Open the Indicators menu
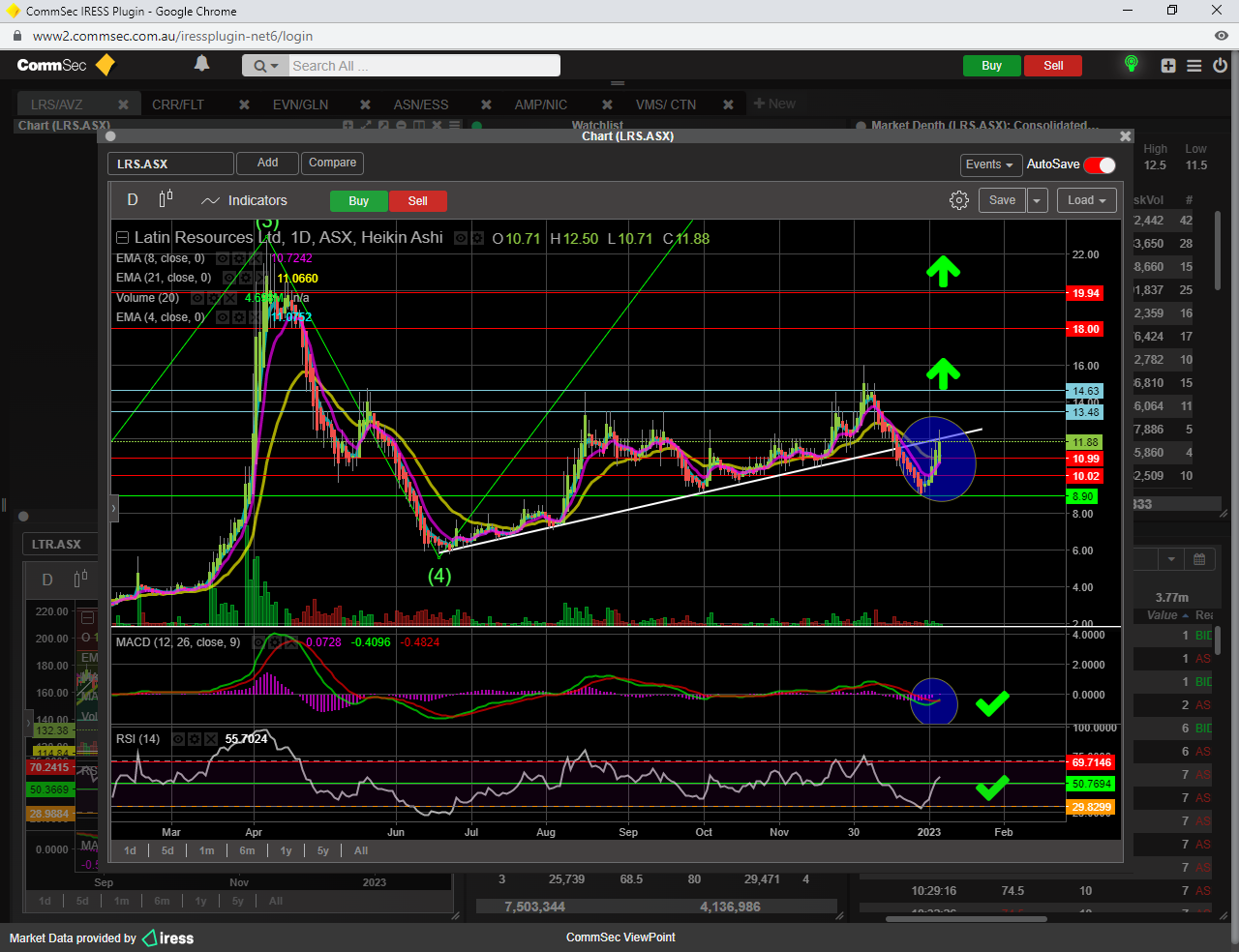 click(x=244, y=200)
